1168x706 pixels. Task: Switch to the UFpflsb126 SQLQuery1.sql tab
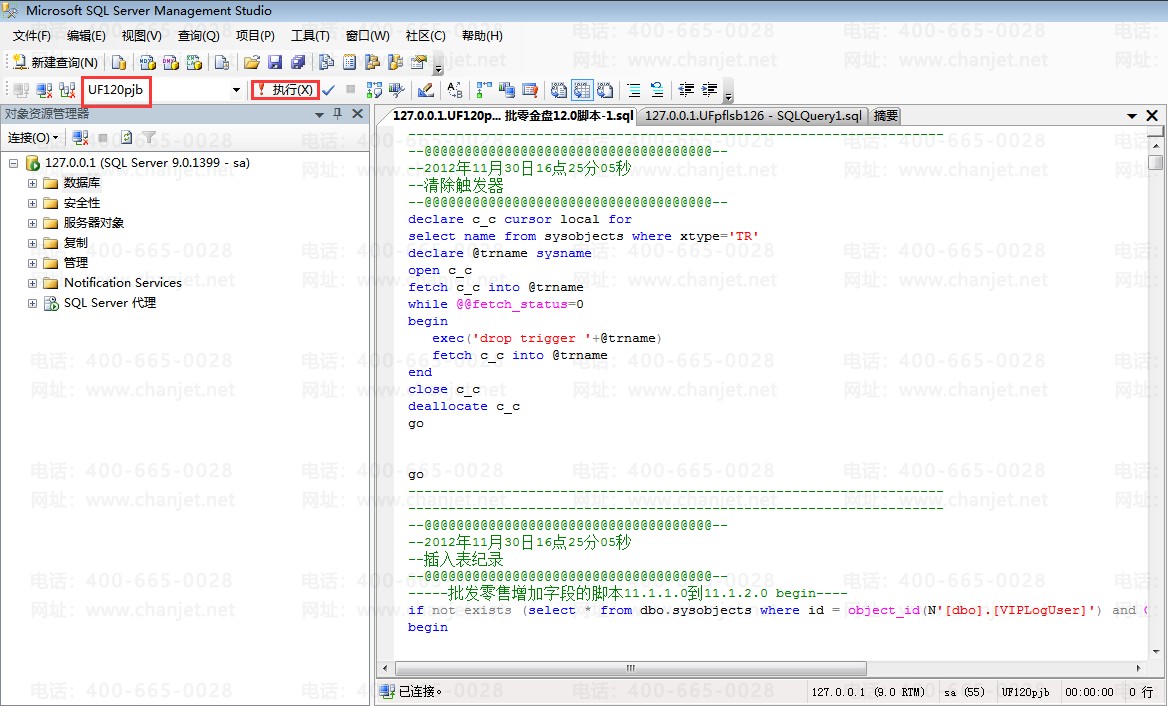click(752, 116)
